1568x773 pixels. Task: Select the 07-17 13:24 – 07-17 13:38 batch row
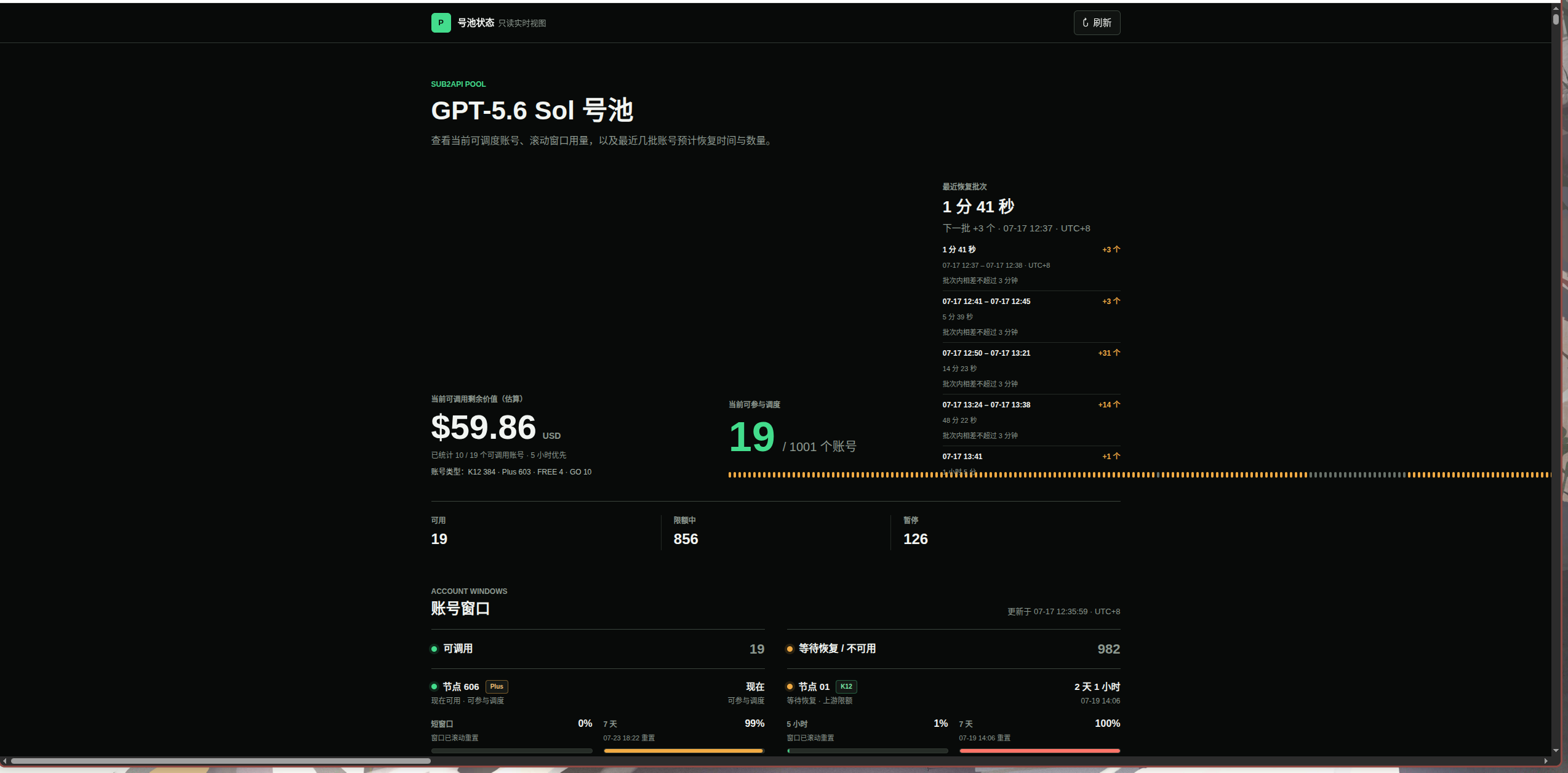[x=1031, y=420]
